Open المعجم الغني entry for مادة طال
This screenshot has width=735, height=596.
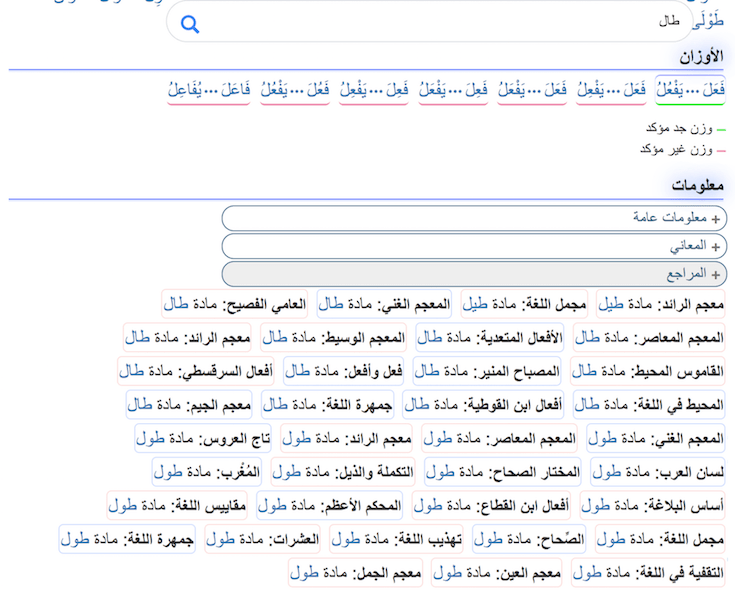point(384,304)
